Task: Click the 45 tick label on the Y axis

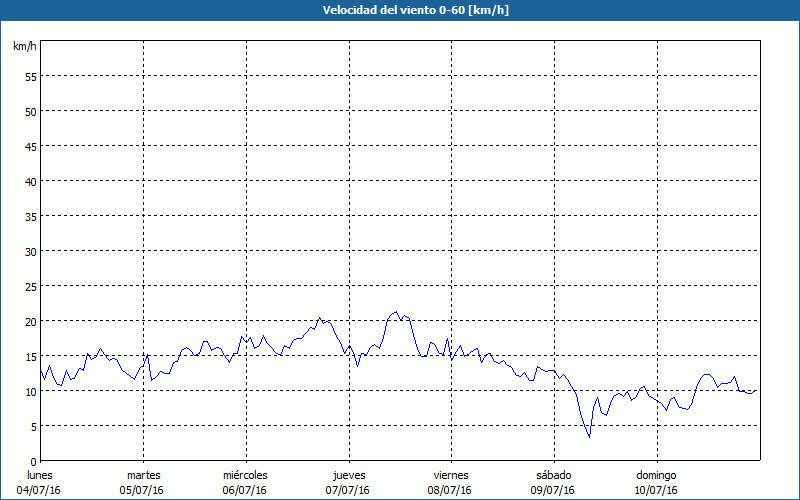Action: (30, 146)
